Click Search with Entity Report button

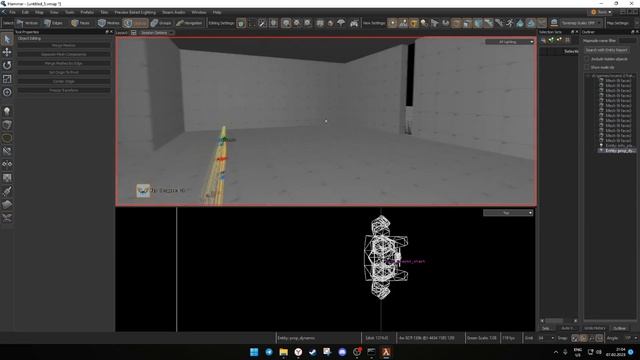point(606,50)
